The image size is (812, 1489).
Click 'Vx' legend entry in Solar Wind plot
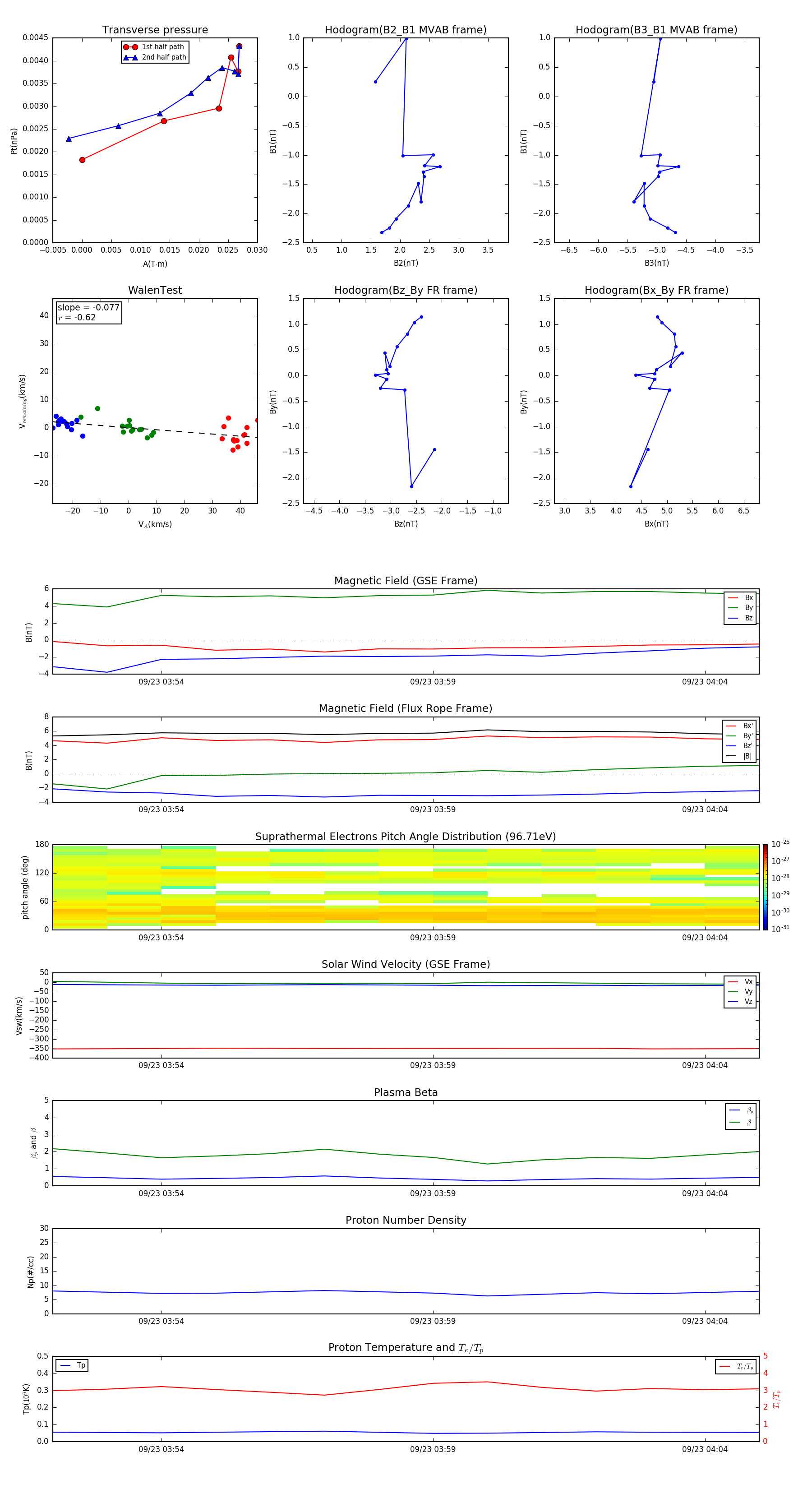click(x=740, y=982)
